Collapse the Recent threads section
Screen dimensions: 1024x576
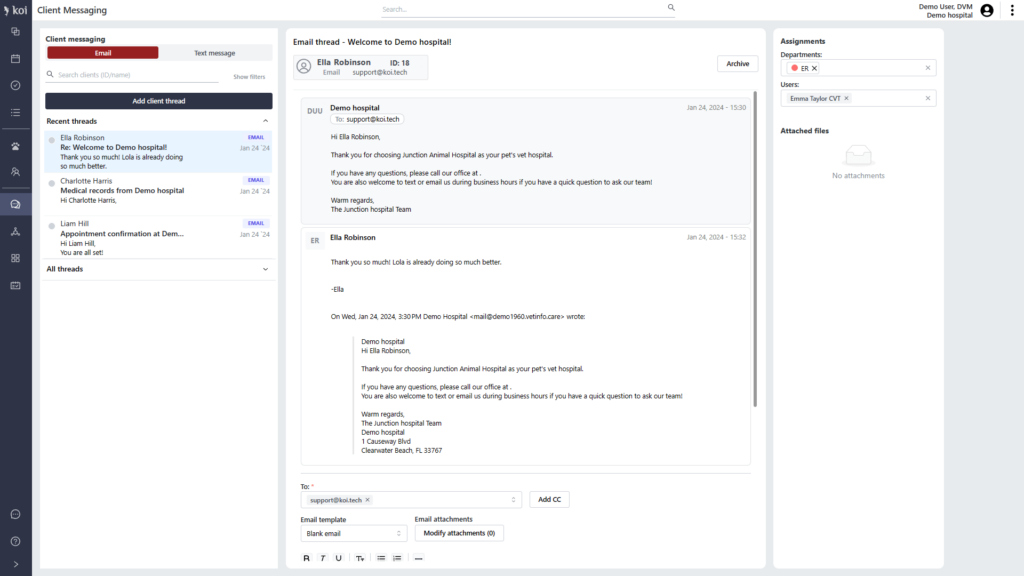point(265,120)
